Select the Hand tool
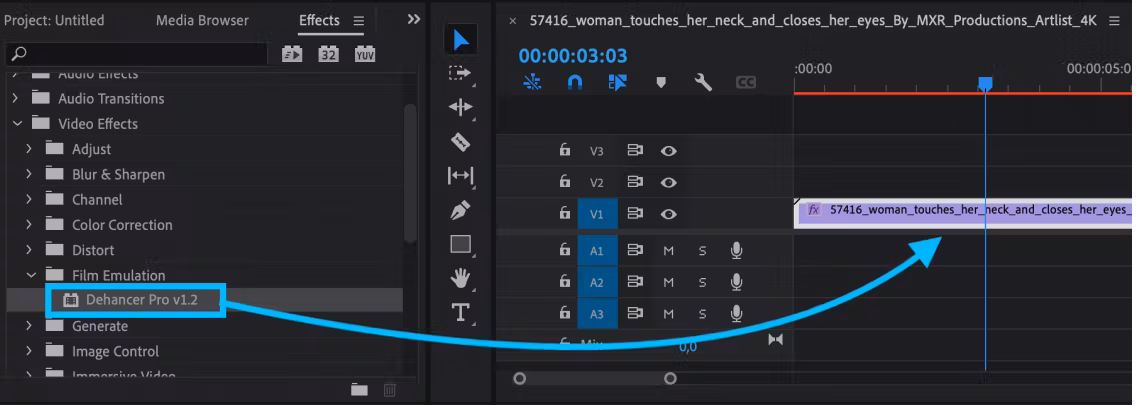This screenshot has width=1136, height=406. [461, 278]
